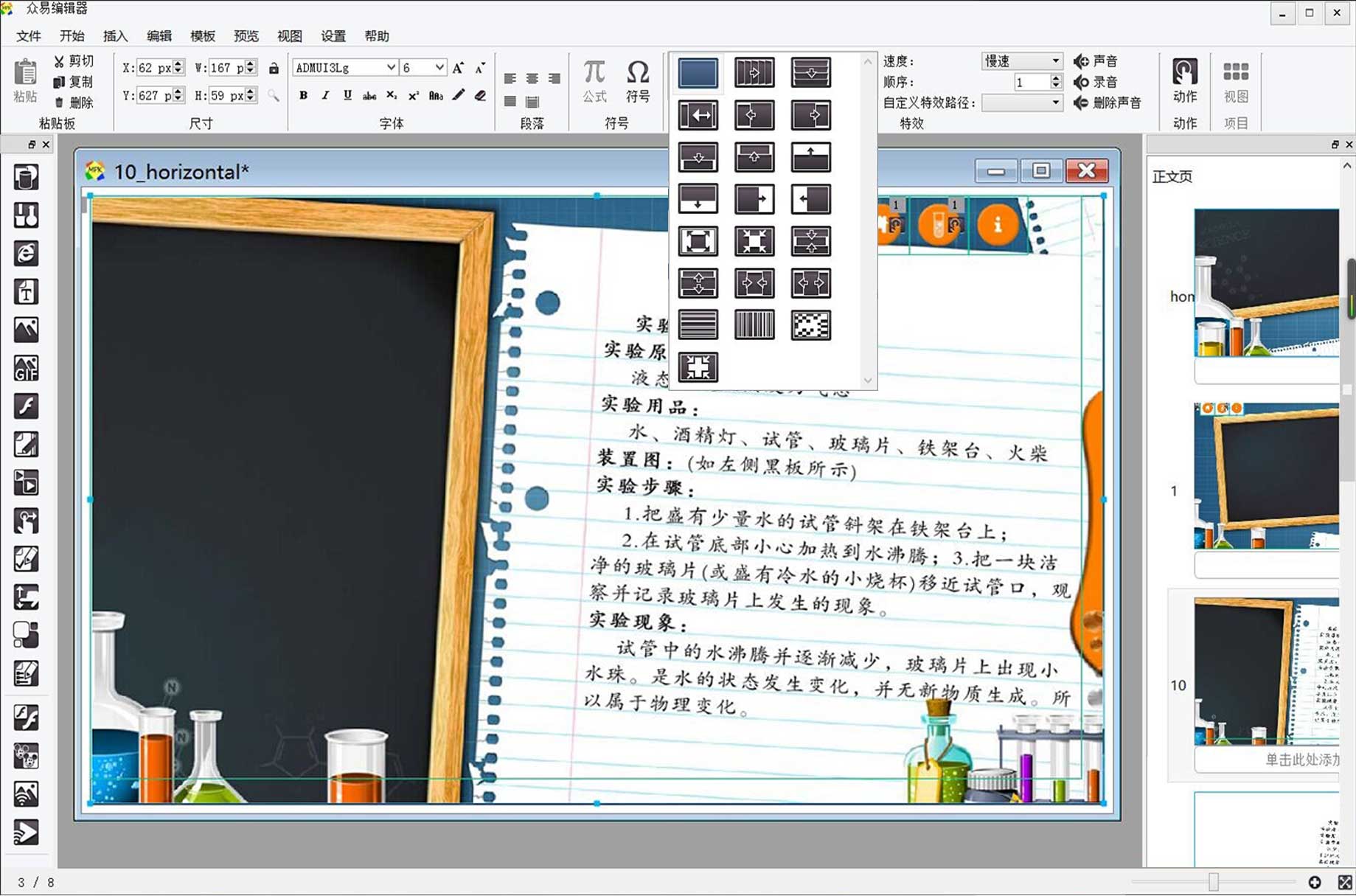Open the Edit (编辑) menu

click(159, 36)
